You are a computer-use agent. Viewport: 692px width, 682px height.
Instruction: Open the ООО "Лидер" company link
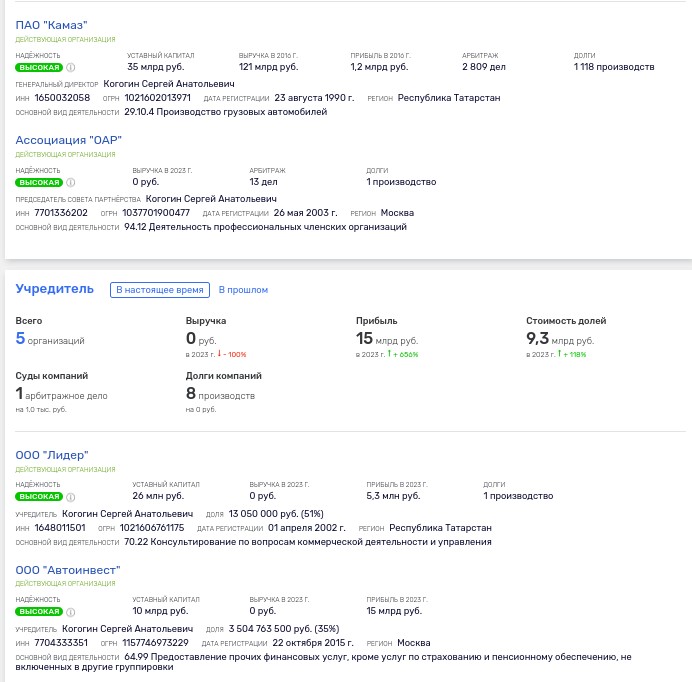(52, 455)
